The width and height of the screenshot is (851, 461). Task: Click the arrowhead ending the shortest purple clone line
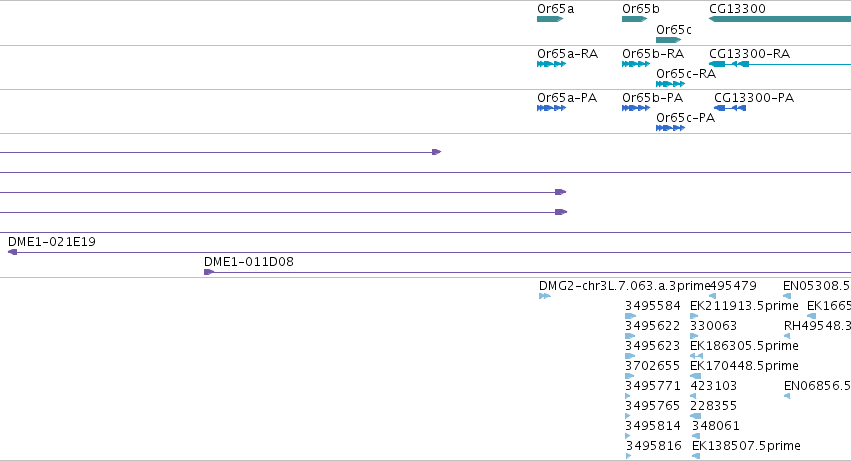tap(436, 152)
